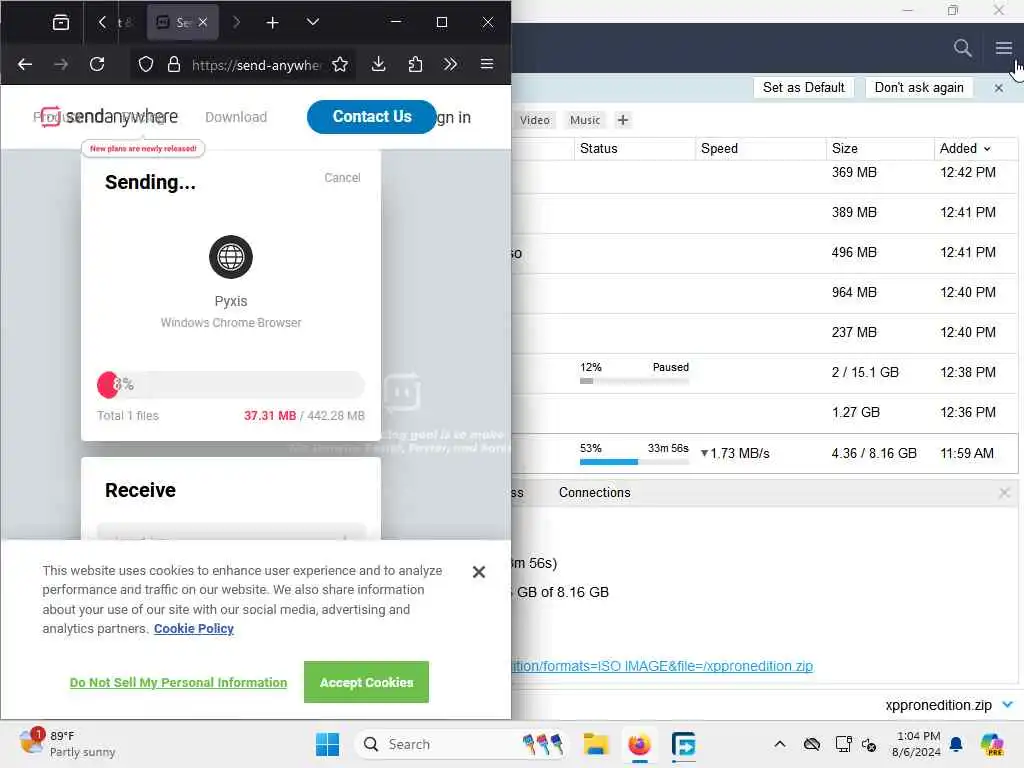Dismiss the cookie notice banner
This screenshot has height=768, width=1024.
click(x=478, y=572)
